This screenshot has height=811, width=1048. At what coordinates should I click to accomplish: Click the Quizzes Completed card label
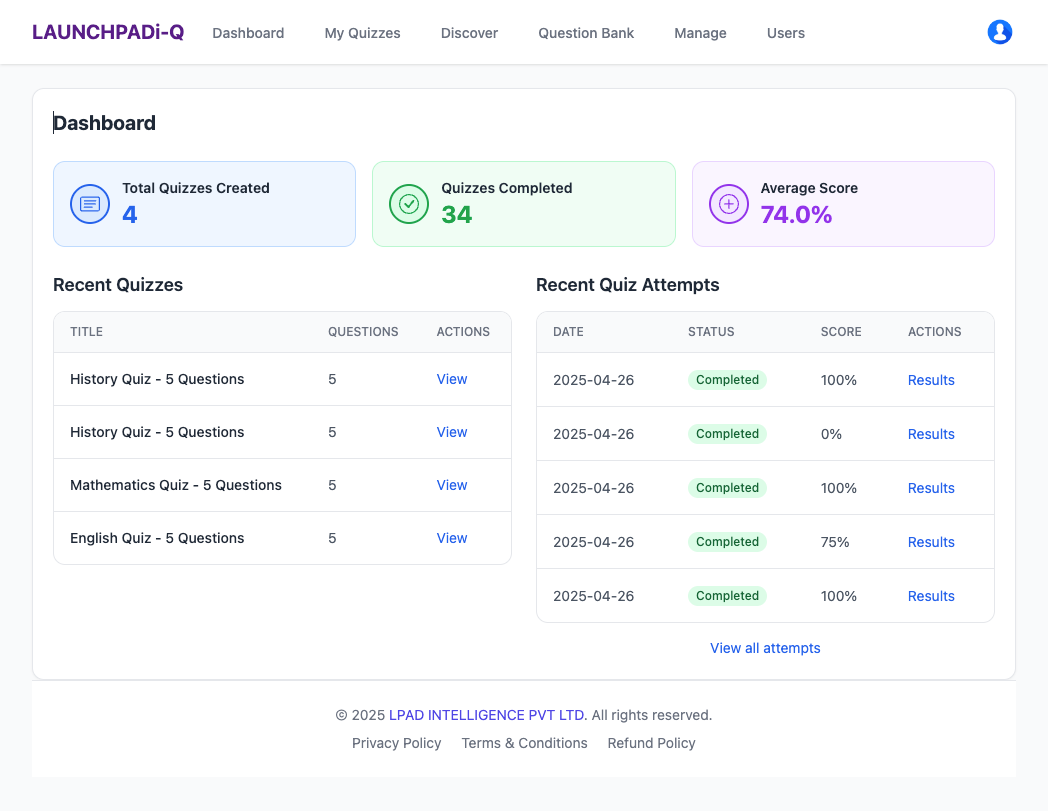507,188
